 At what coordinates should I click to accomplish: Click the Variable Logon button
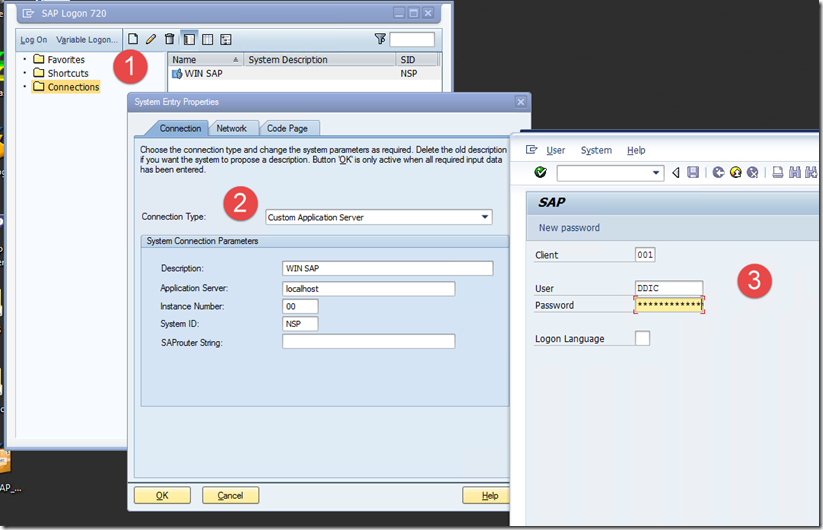pos(86,40)
